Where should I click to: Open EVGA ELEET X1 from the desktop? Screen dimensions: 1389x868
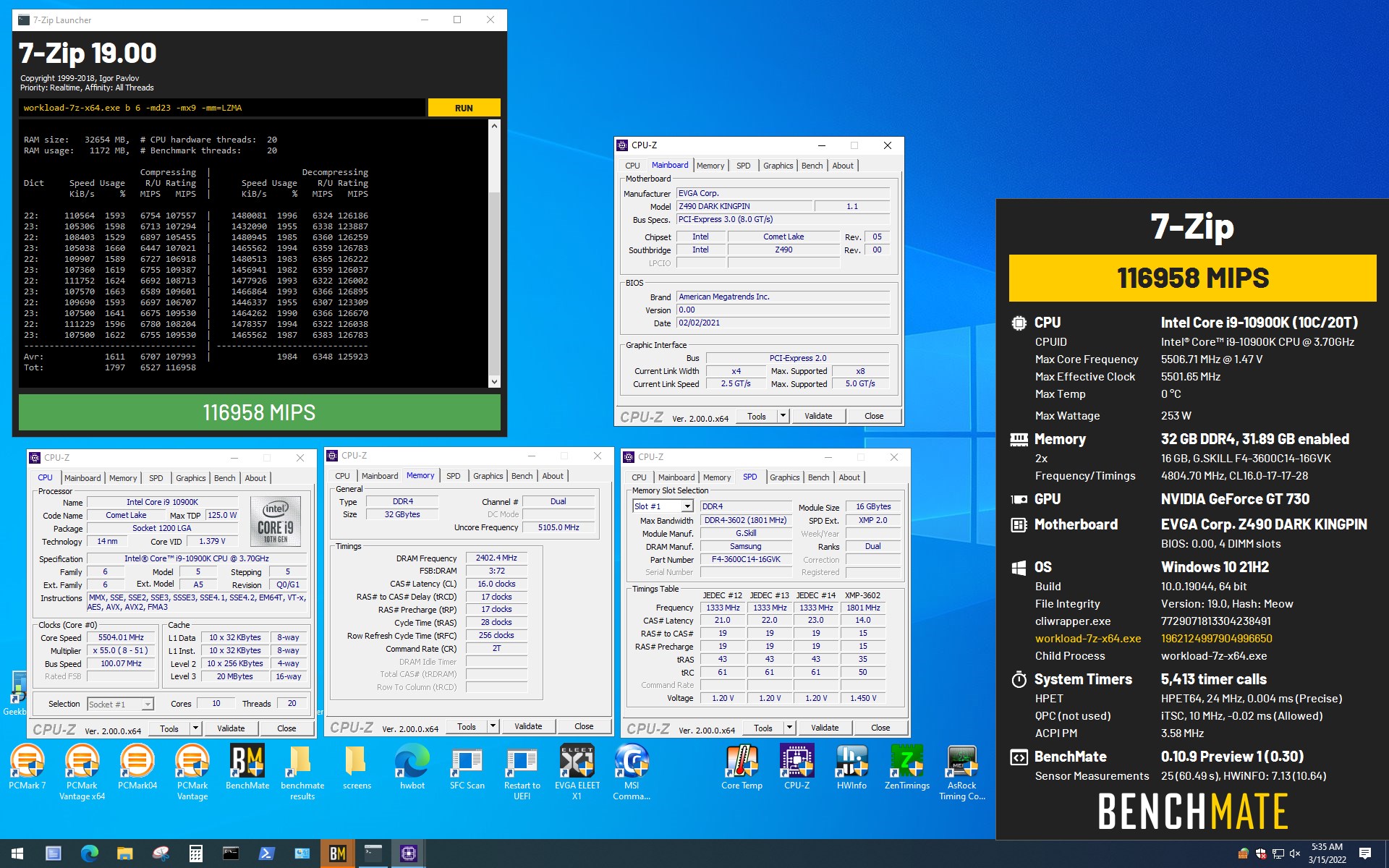click(577, 773)
